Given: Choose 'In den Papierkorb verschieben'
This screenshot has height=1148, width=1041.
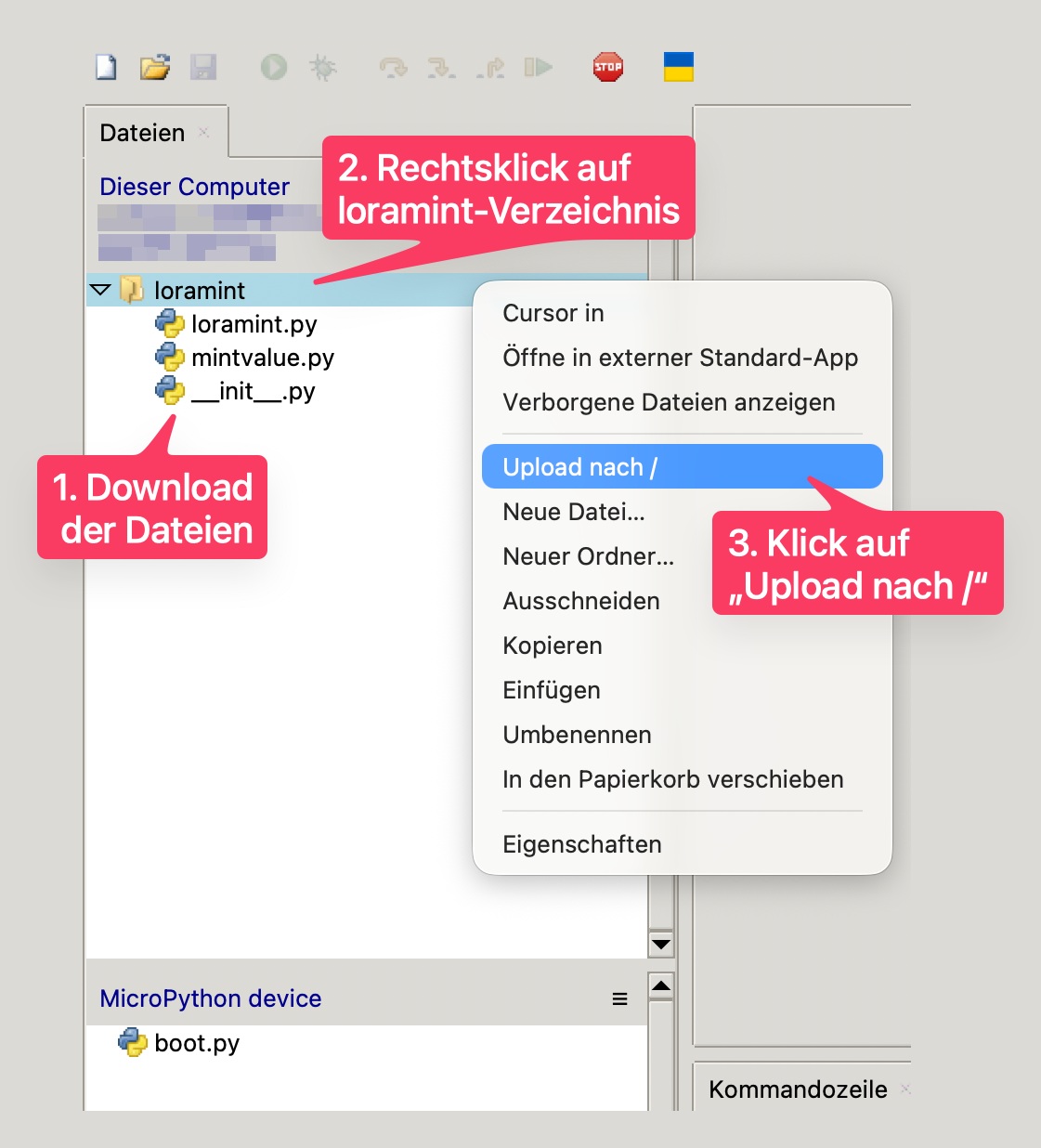Looking at the screenshot, I should 683,779.
